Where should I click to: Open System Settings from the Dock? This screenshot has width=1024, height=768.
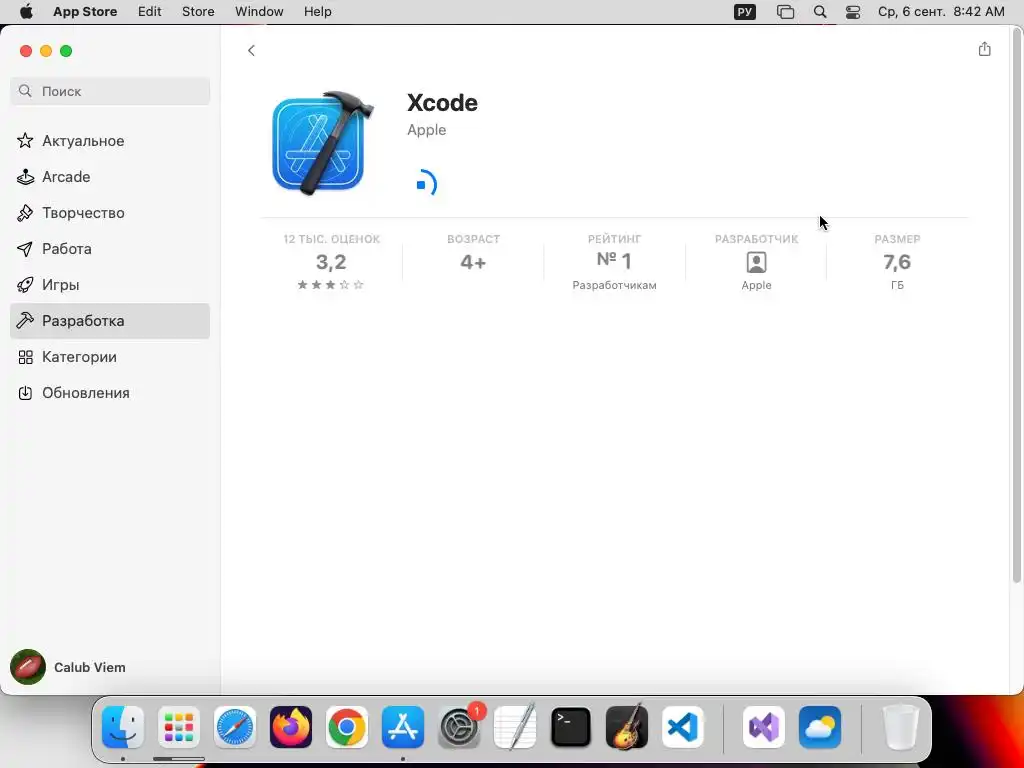point(459,727)
